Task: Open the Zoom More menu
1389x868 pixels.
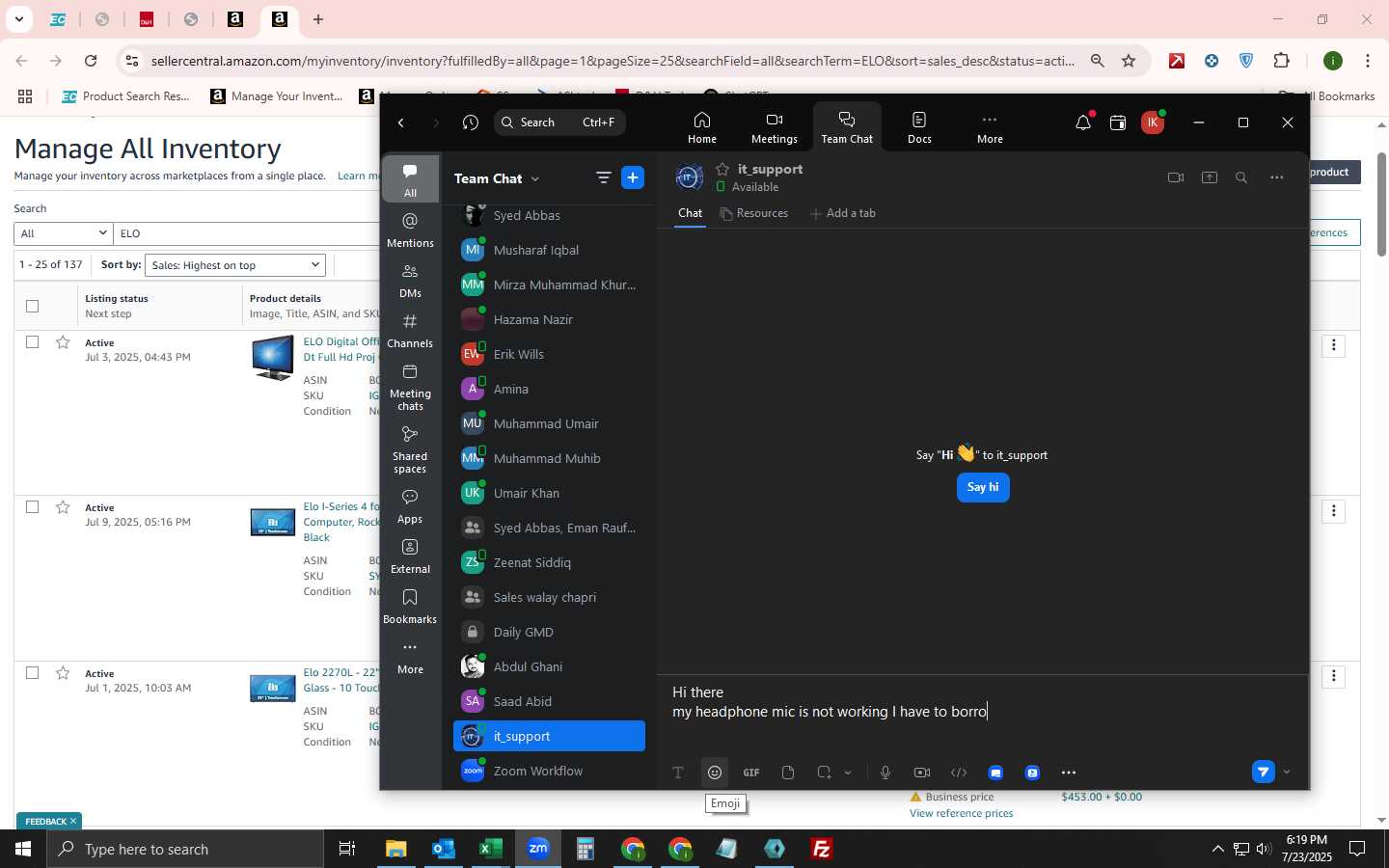Action: [990, 126]
